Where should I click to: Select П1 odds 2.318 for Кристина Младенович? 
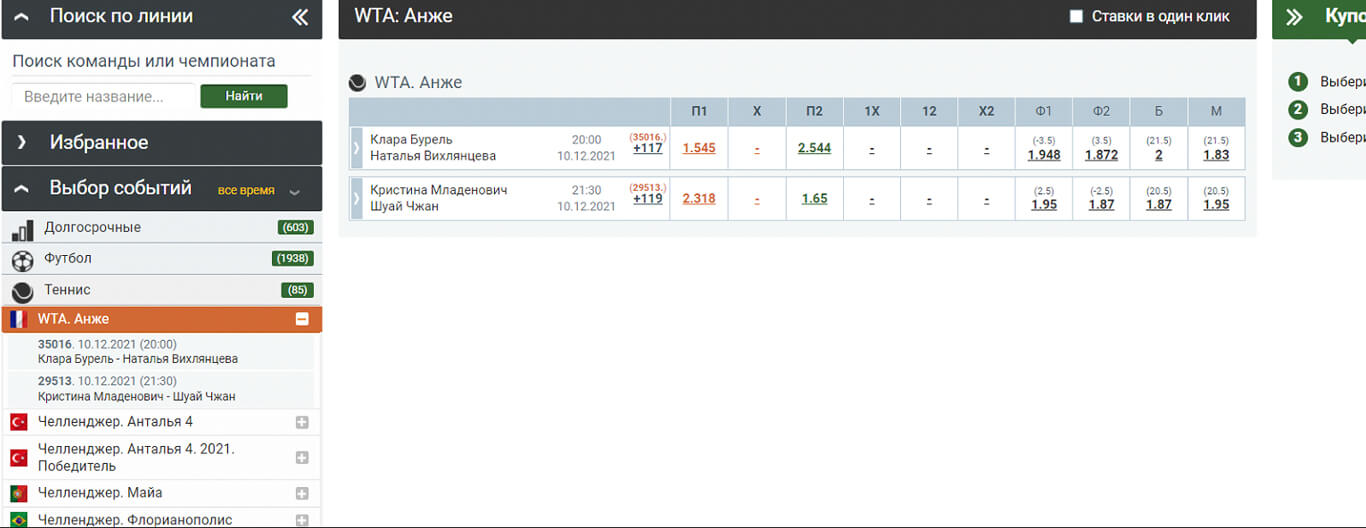699,199
